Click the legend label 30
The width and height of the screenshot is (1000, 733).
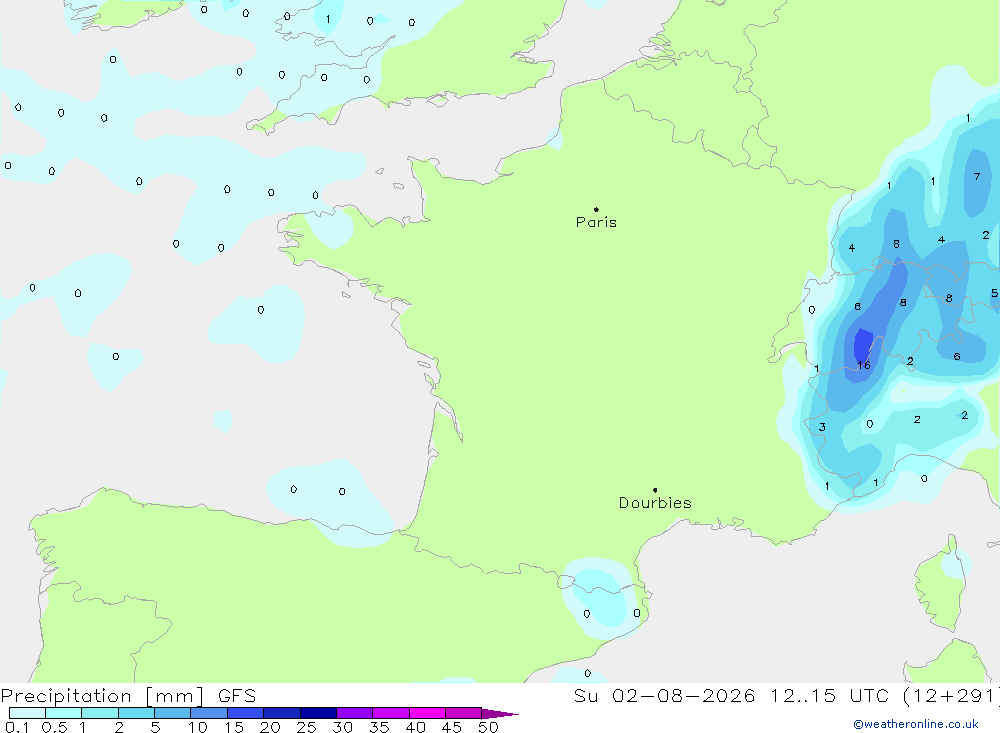tap(342, 727)
